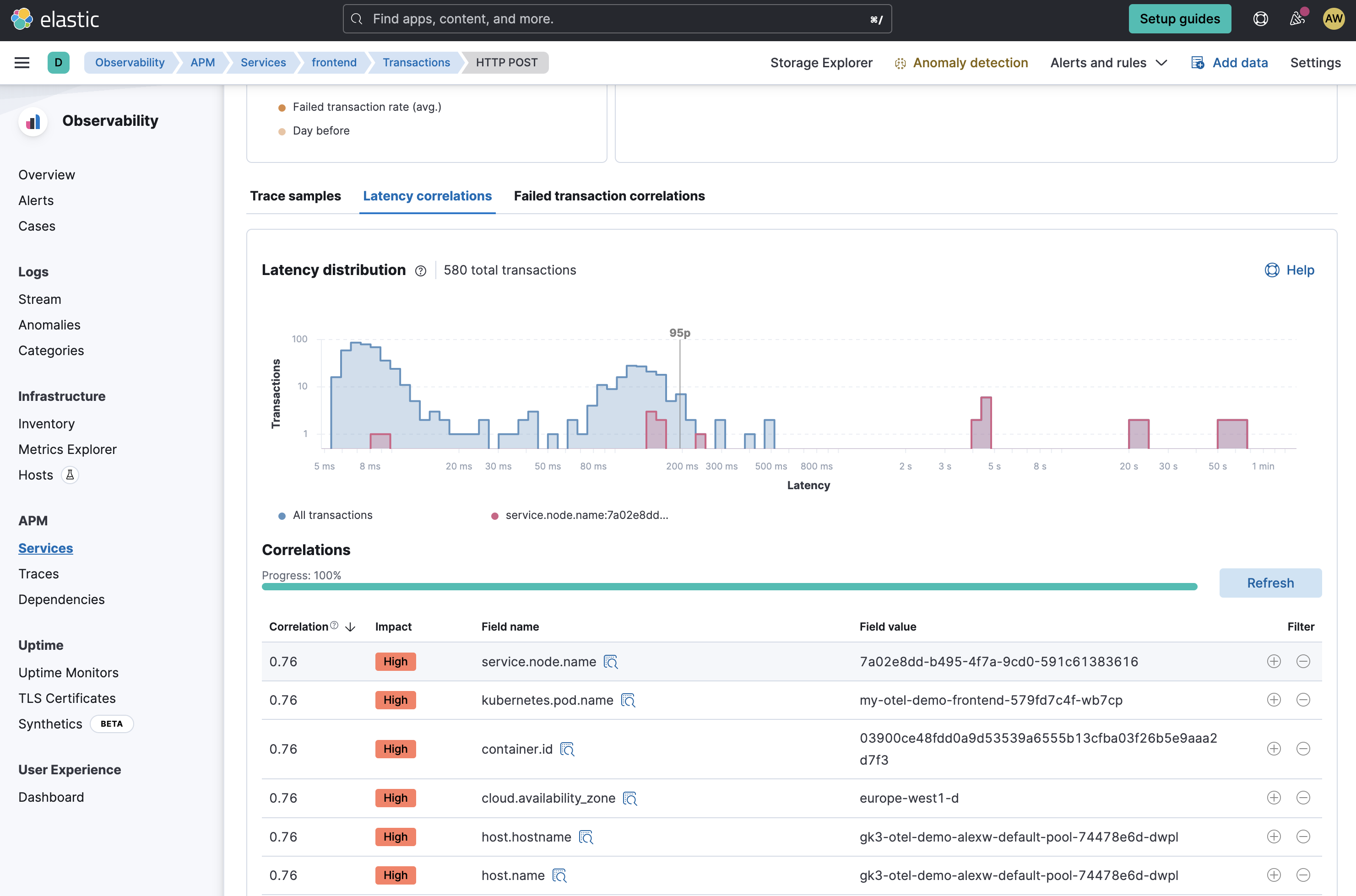
Task: Open Overview in sidebar
Action: [46, 175]
